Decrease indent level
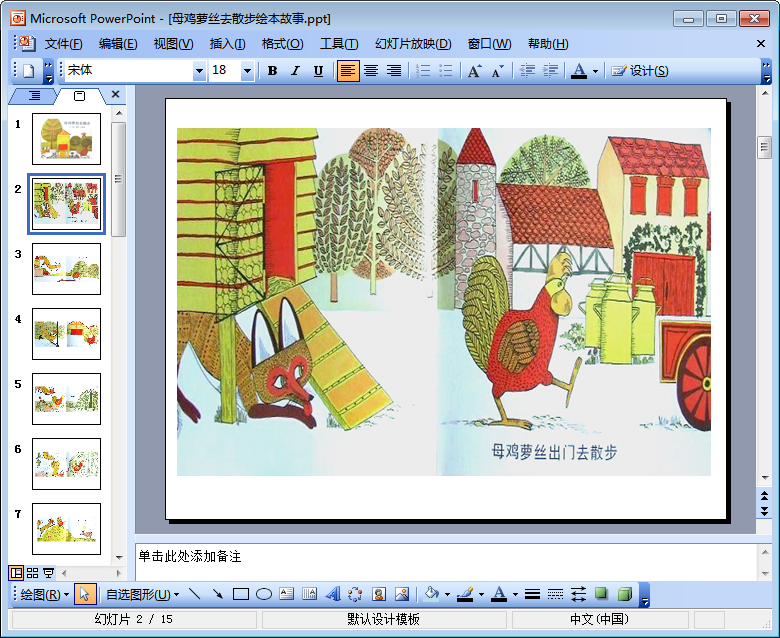Screen dimensions: 780x638 [527, 71]
